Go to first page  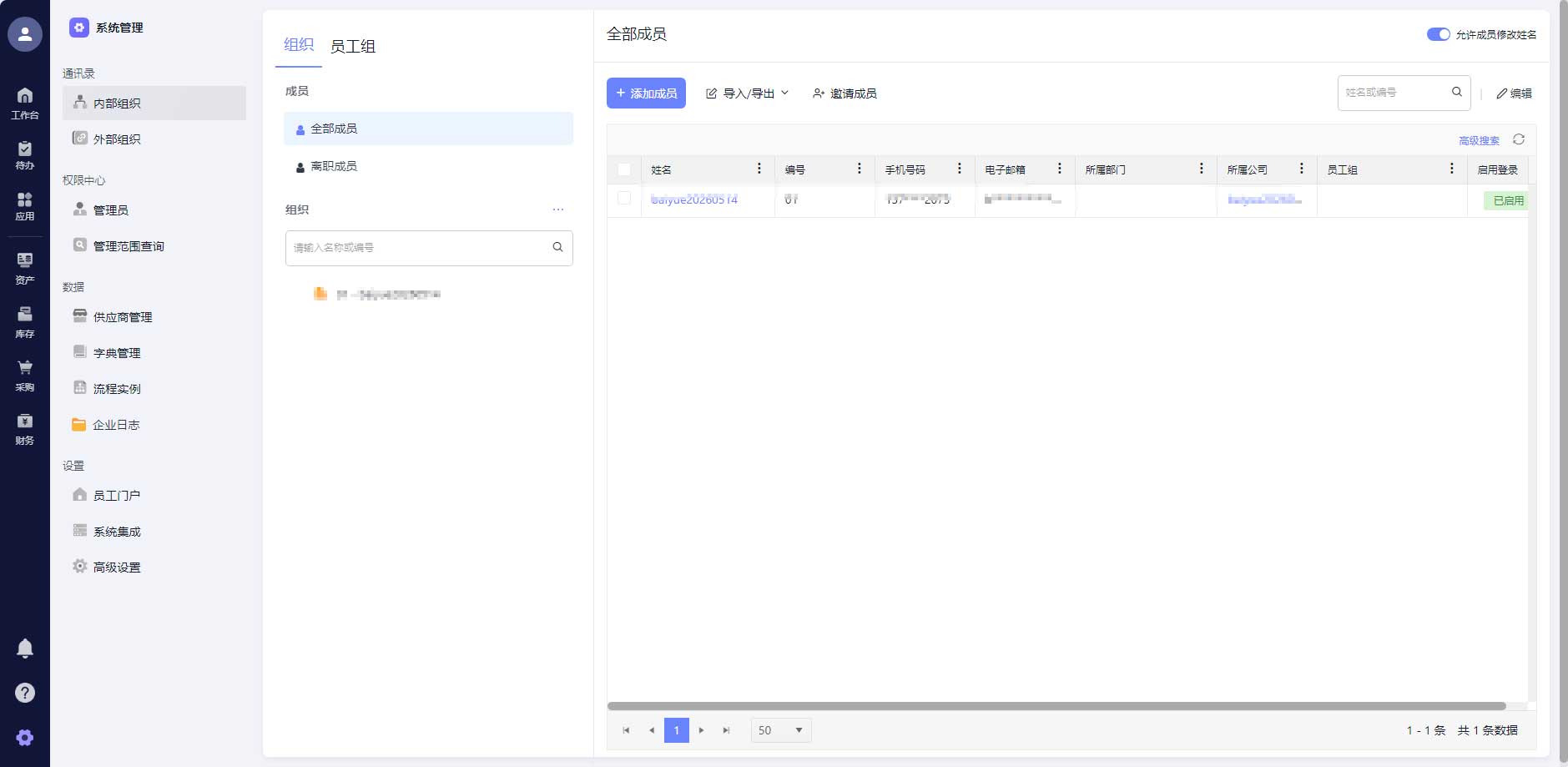click(x=626, y=730)
